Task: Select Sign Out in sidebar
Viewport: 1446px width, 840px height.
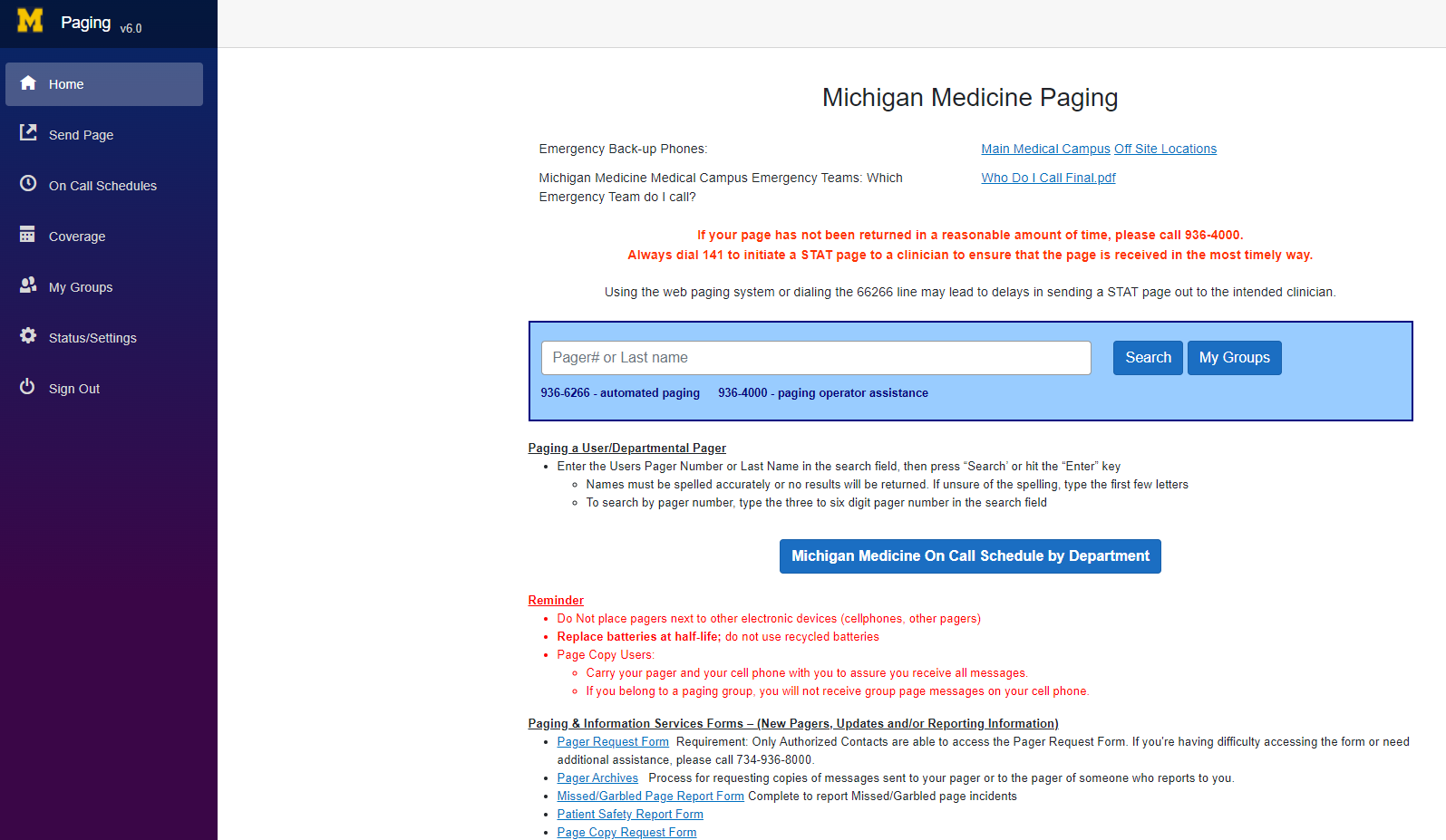Action: click(x=104, y=389)
